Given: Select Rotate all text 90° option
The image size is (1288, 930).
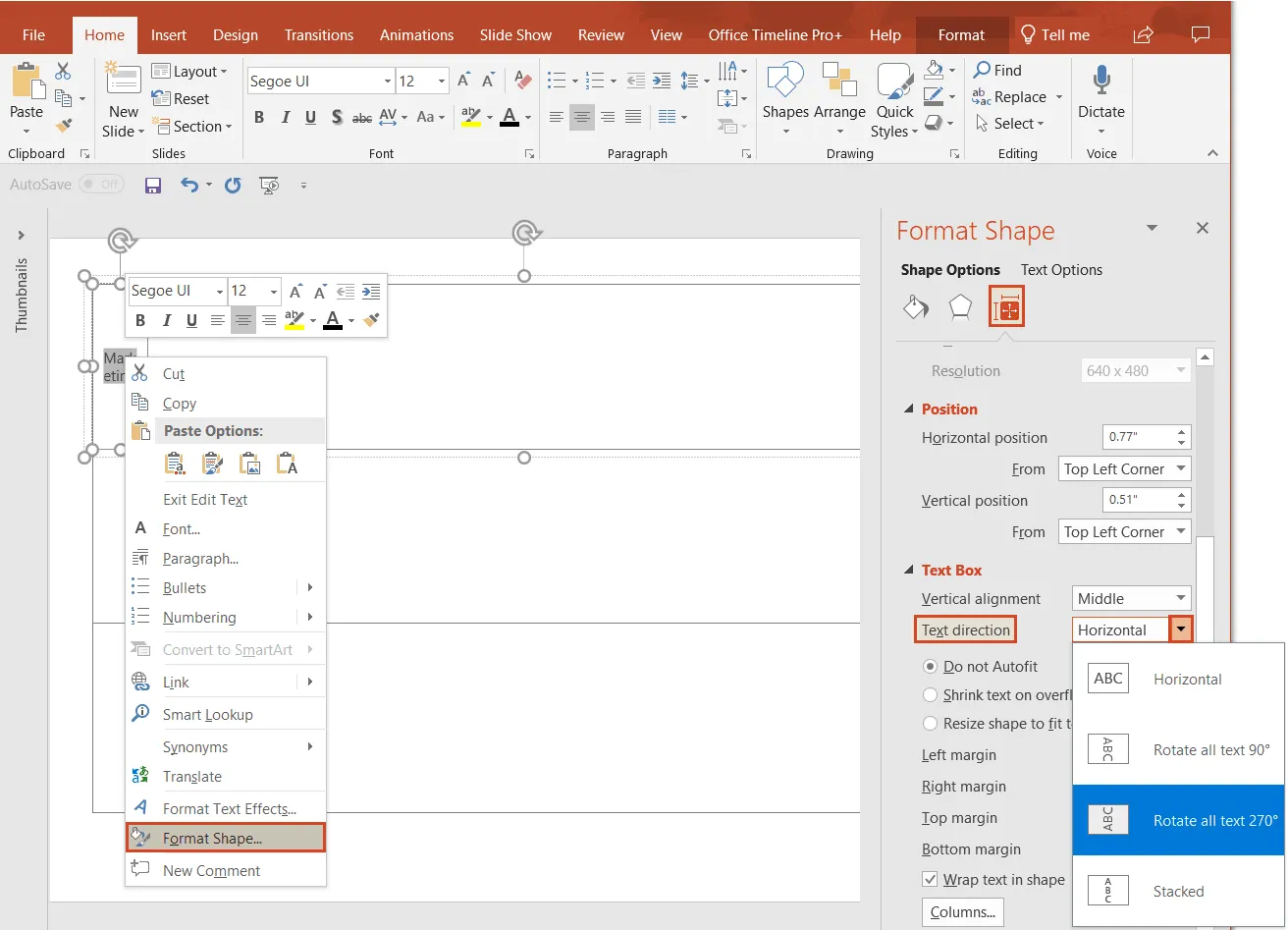Looking at the screenshot, I should 1178,748.
